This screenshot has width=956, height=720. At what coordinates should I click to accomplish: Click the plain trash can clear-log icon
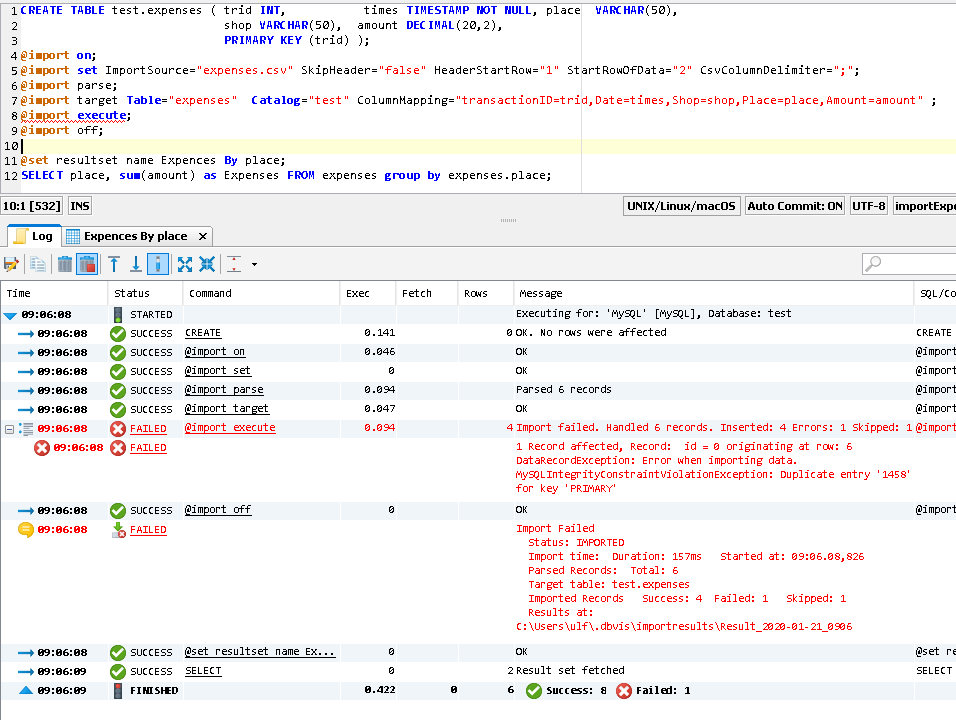tap(65, 264)
